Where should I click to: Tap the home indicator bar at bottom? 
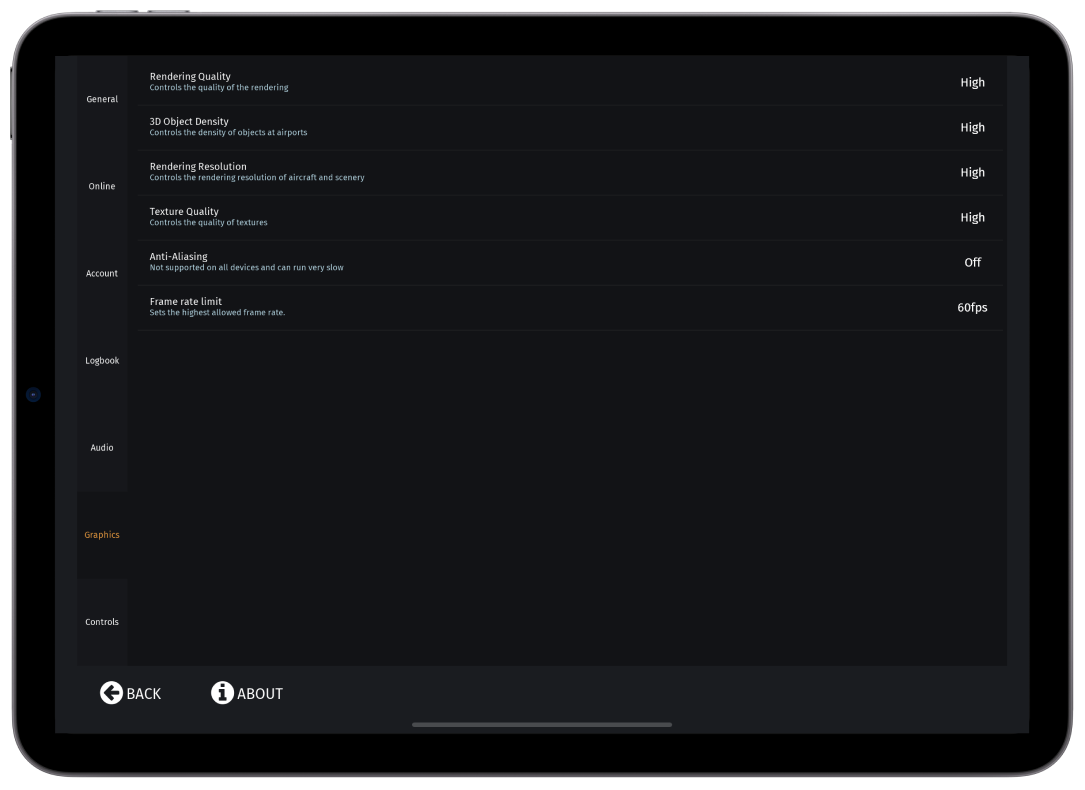pyautogui.click(x=542, y=725)
